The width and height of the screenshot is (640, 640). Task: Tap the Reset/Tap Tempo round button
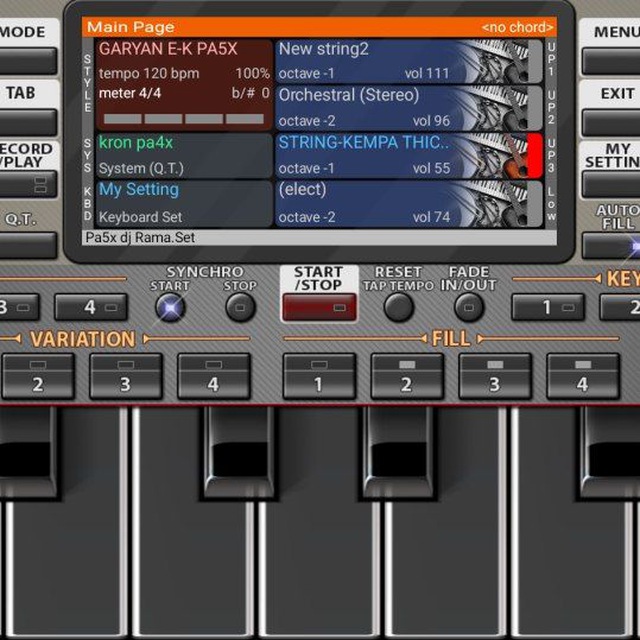pos(398,307)
